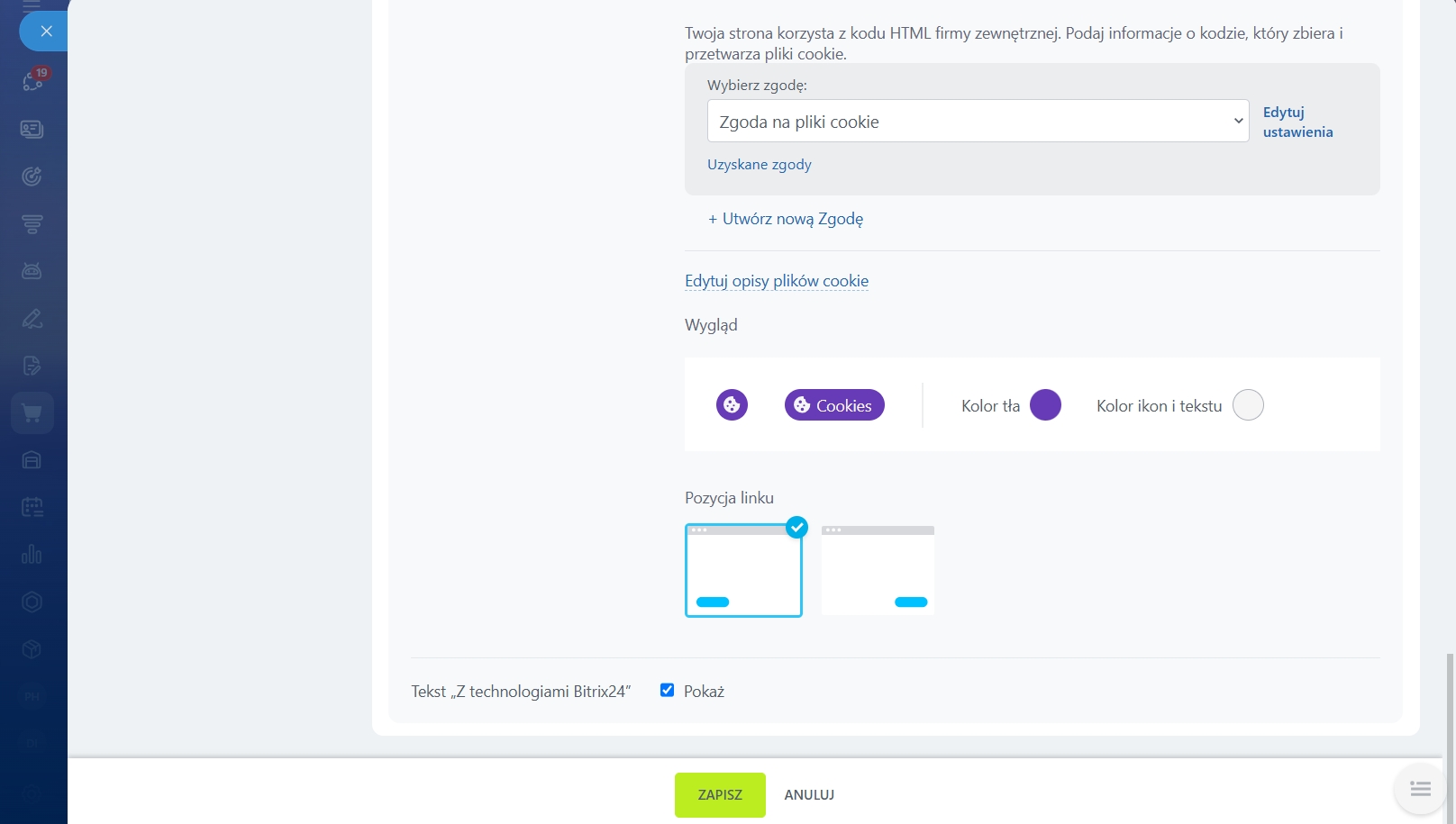Click Edytuj ustawienia link

tap(1297, 122)
